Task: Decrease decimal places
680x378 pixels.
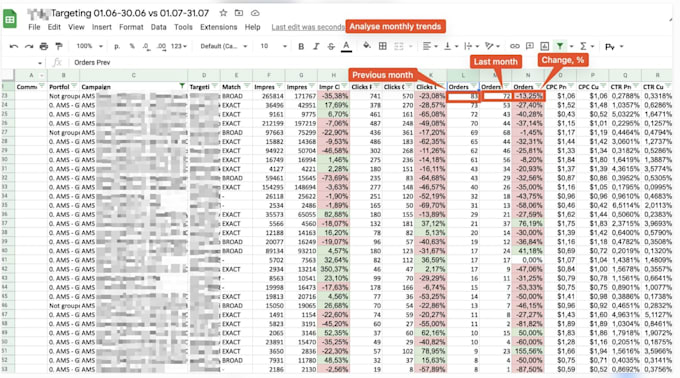Action: tap(147, 46)
